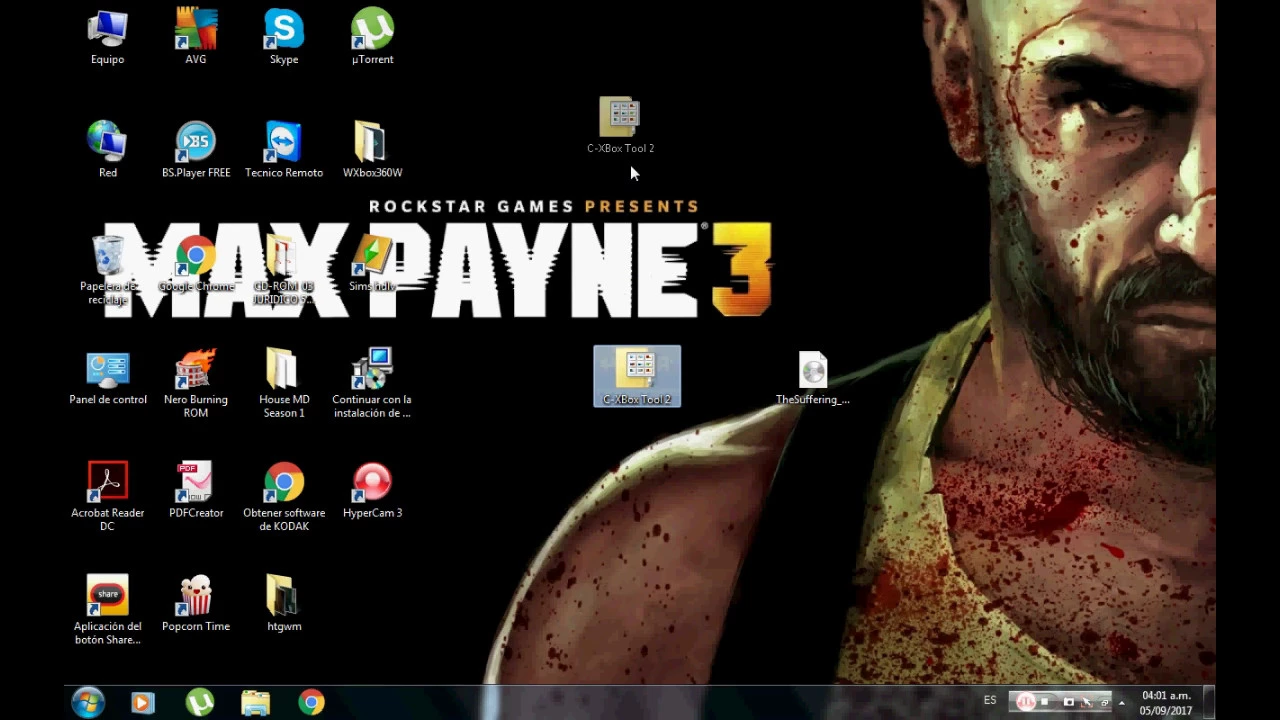
Task: Select the CD-ROM 03 JURIDICO folder
Action: (284, 270)
